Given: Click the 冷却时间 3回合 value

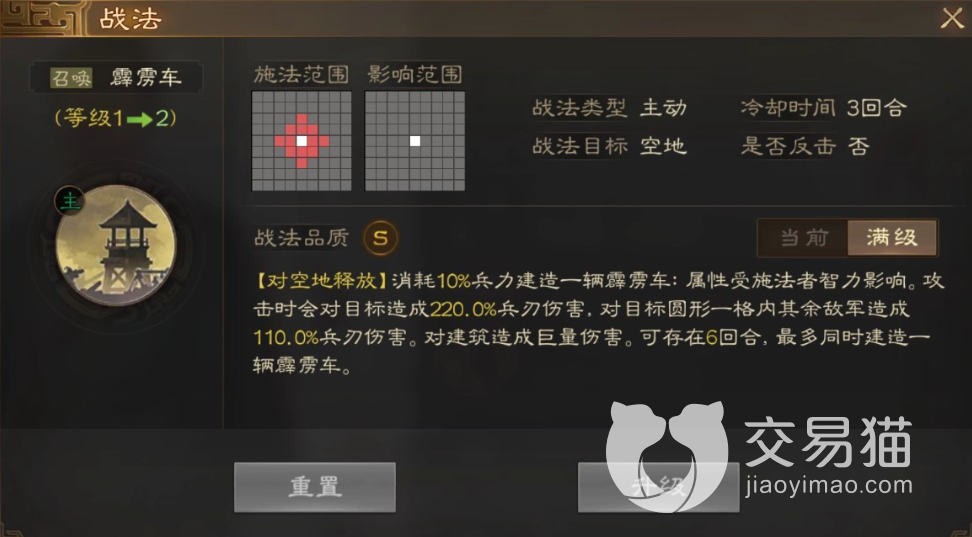Looking at the screenshot, I should tap(877, 108).
